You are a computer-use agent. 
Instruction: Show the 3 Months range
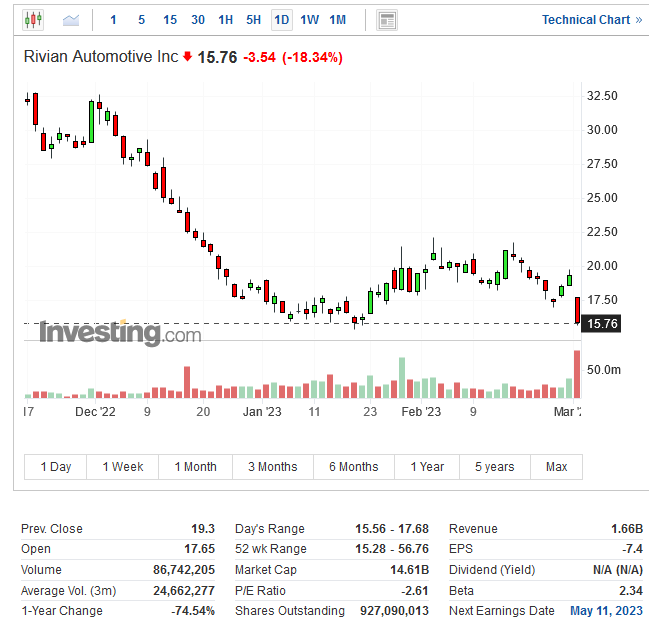[x=273, y=467]
